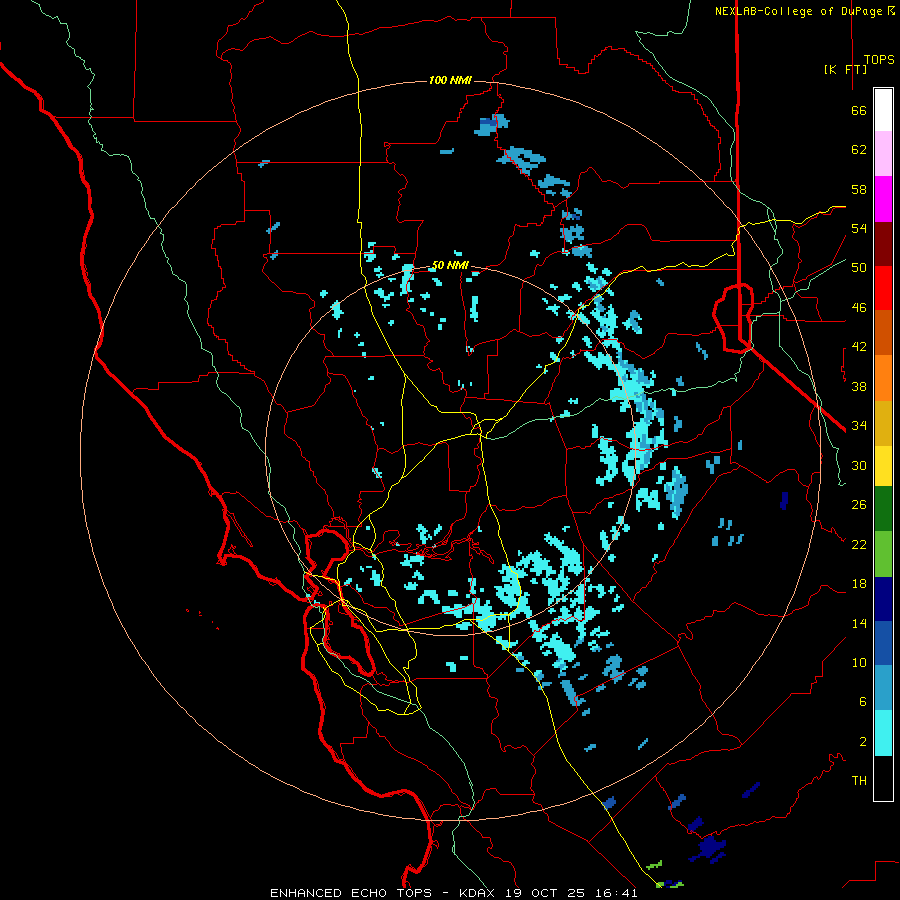Image resolution: width=900 pixels, height=900 pixels.
Task: Click the 'NEXLAB-College of DuPage' text
Action: coord(800,11)
